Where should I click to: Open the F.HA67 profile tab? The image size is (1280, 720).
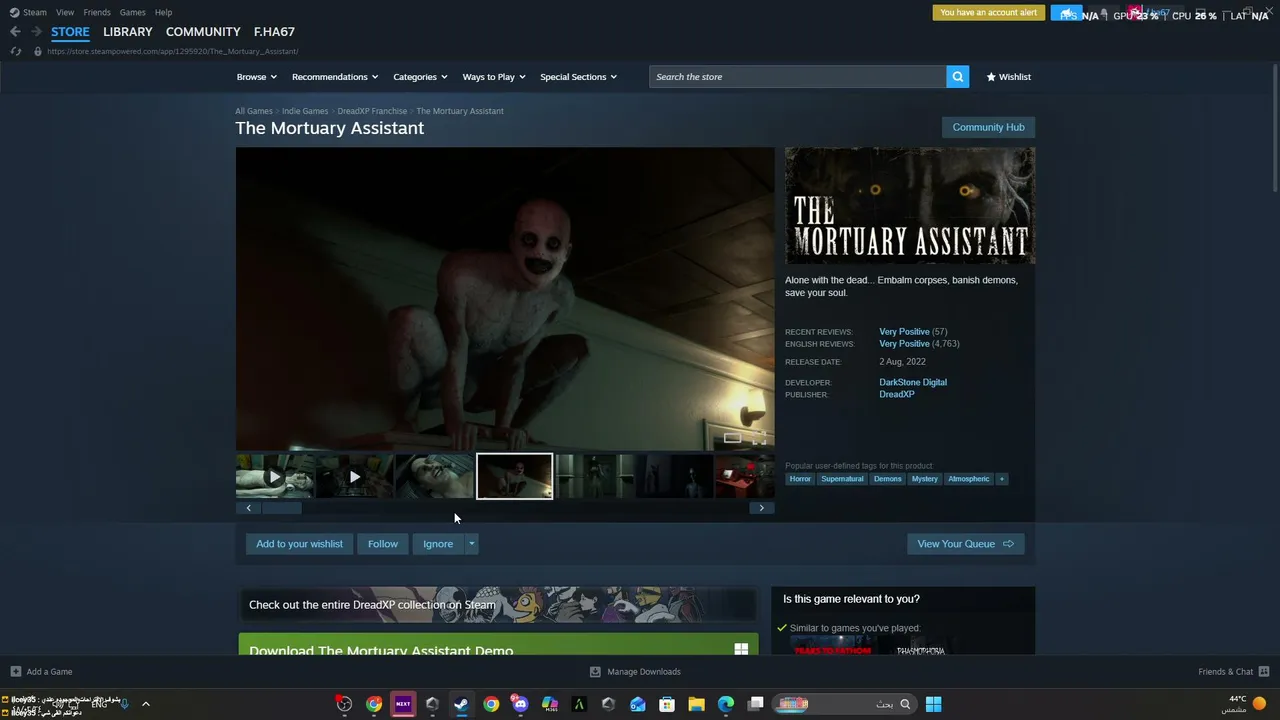coord(274,32)
